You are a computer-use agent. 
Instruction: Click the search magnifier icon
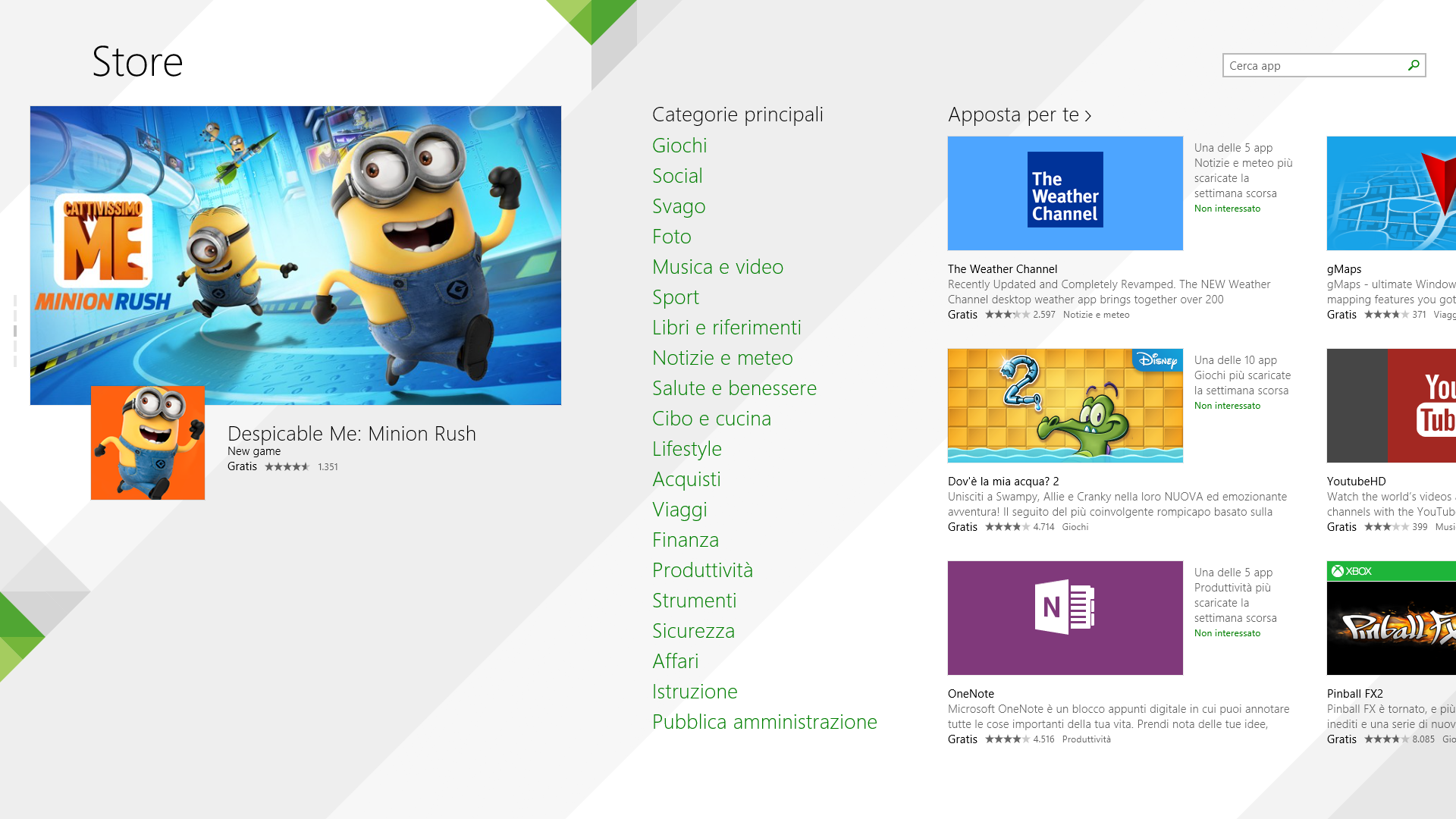(x=1414, y=65)
